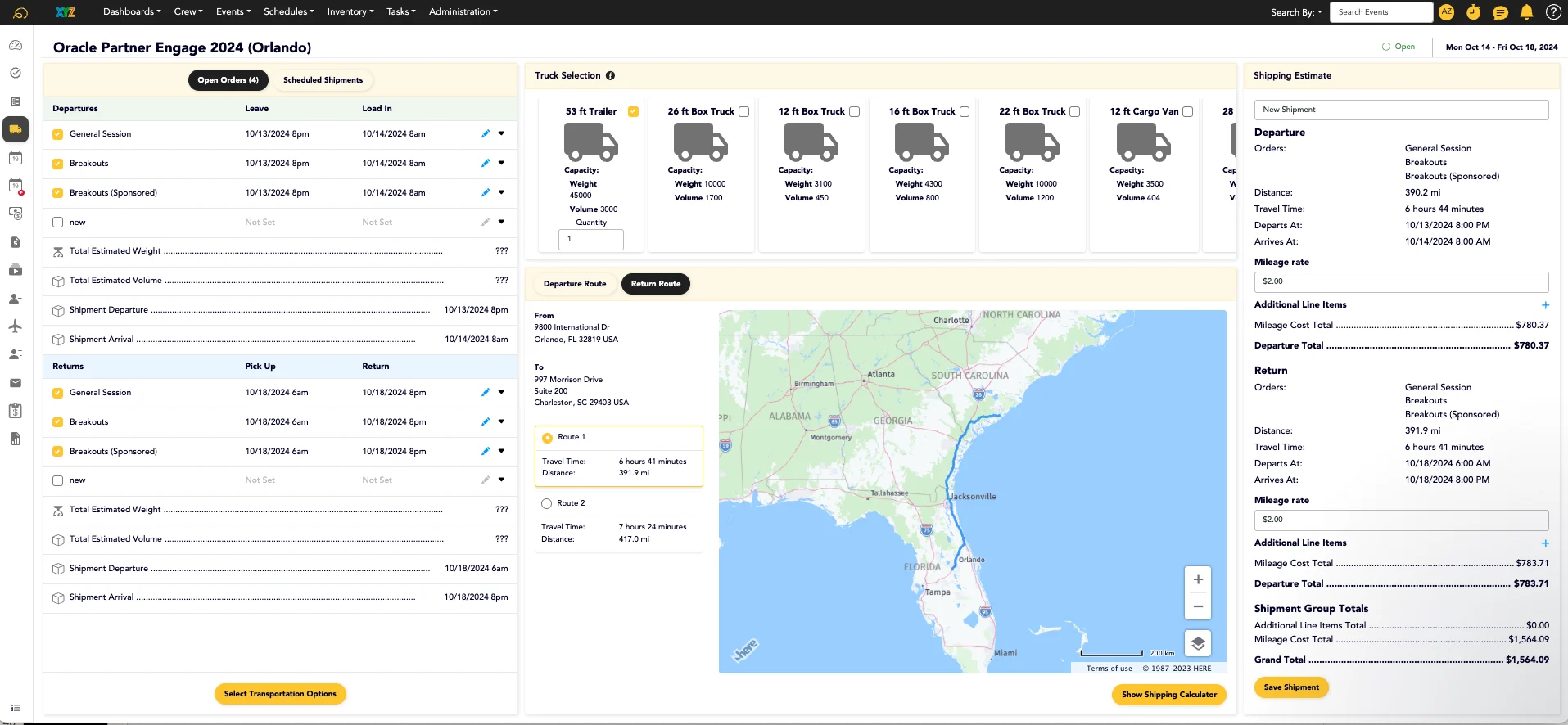Uncheck the 53 ft Trailer checkbox
Screen dimensions: 1568x725
[633, 111]
